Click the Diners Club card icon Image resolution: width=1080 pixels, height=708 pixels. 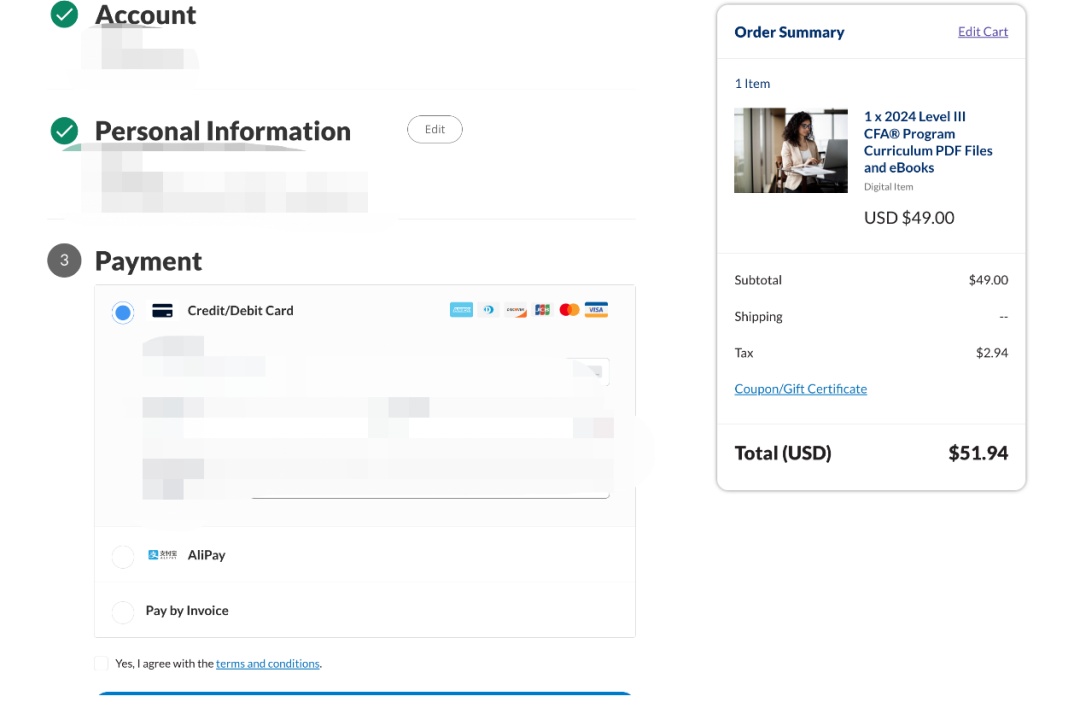point(488,310)
